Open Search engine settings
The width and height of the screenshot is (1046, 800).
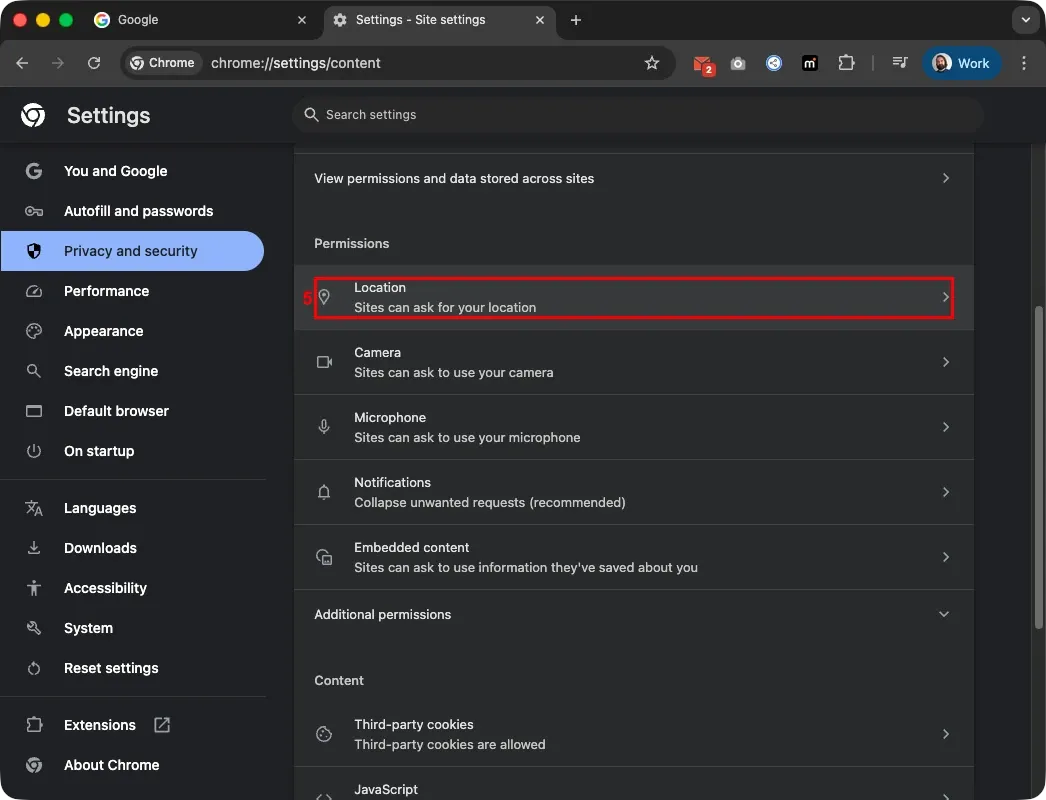132,371
